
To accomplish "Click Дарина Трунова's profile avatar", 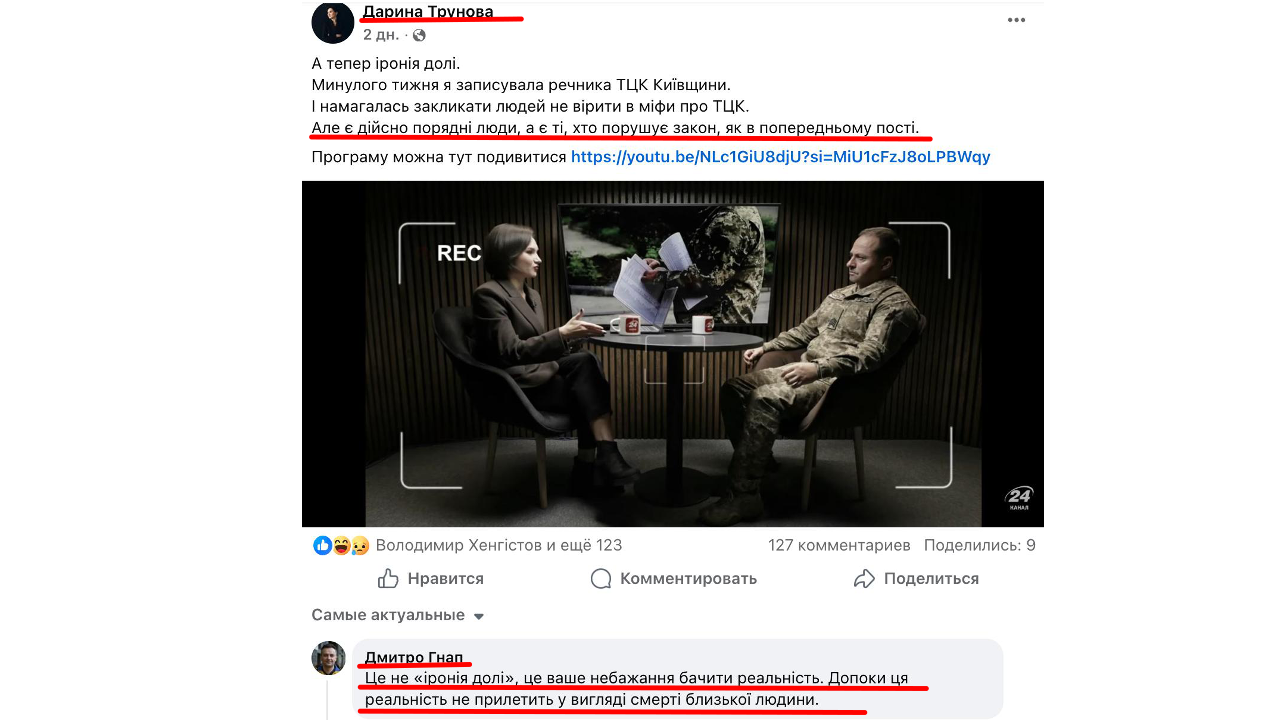I will click(x=333, y=23).
